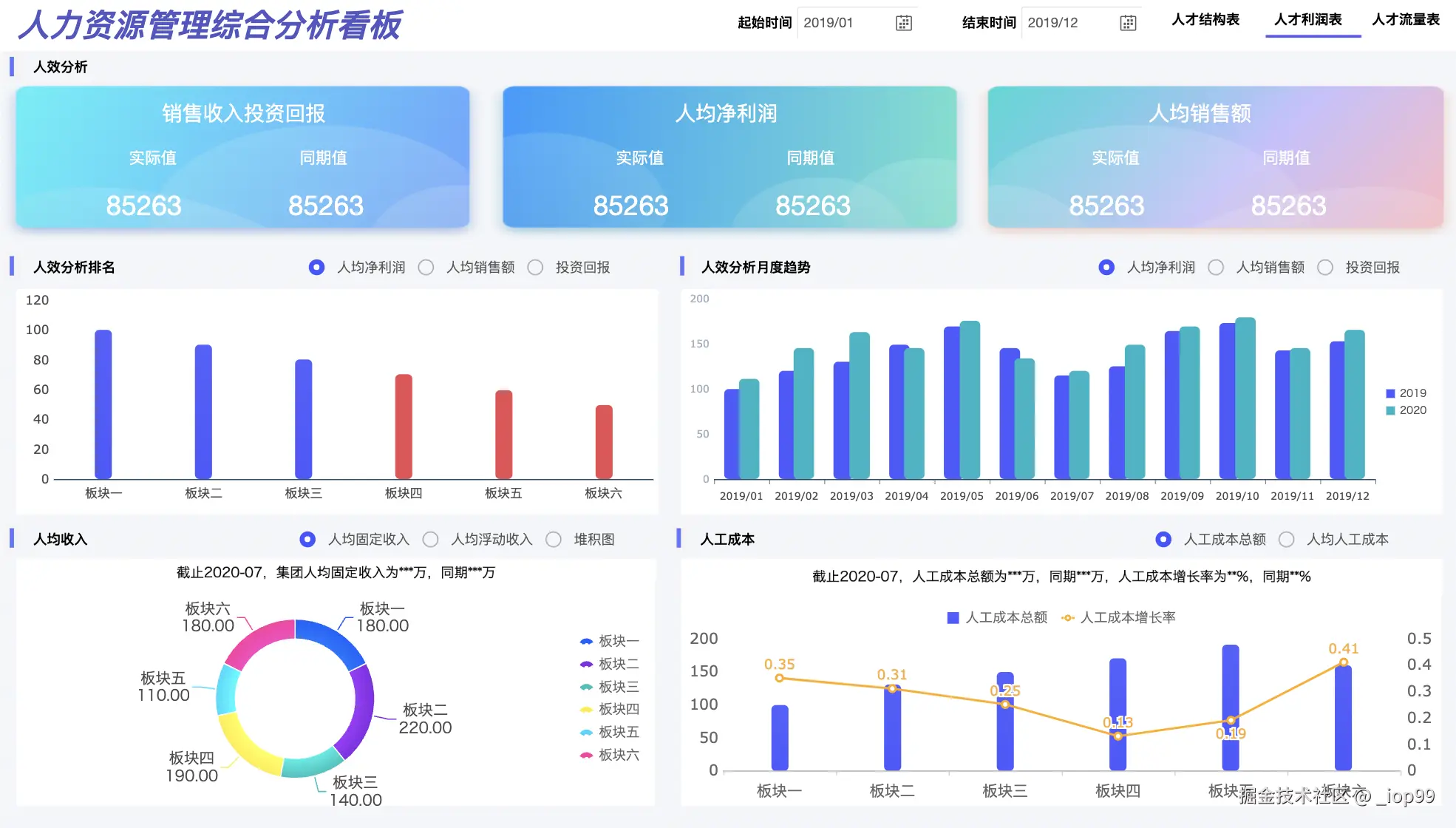The width and height of the screenshot is (1456, 828).
Task: Click the 销售收入投资回报 KPI card
Action: click(x=242, y=157)
